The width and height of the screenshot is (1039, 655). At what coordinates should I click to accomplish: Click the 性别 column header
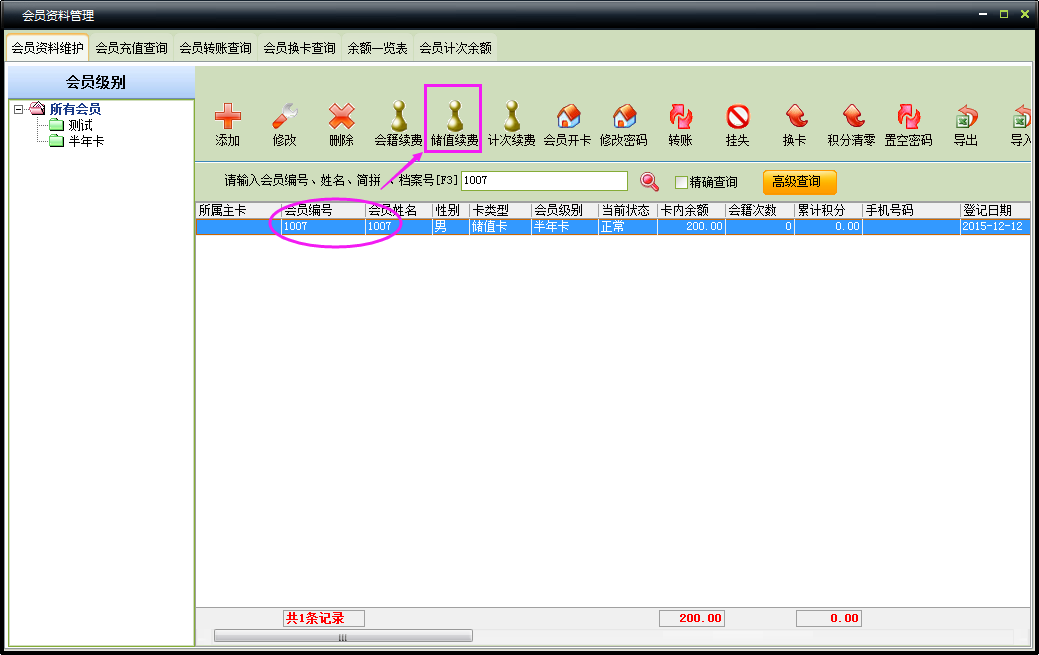click(451, 210)
